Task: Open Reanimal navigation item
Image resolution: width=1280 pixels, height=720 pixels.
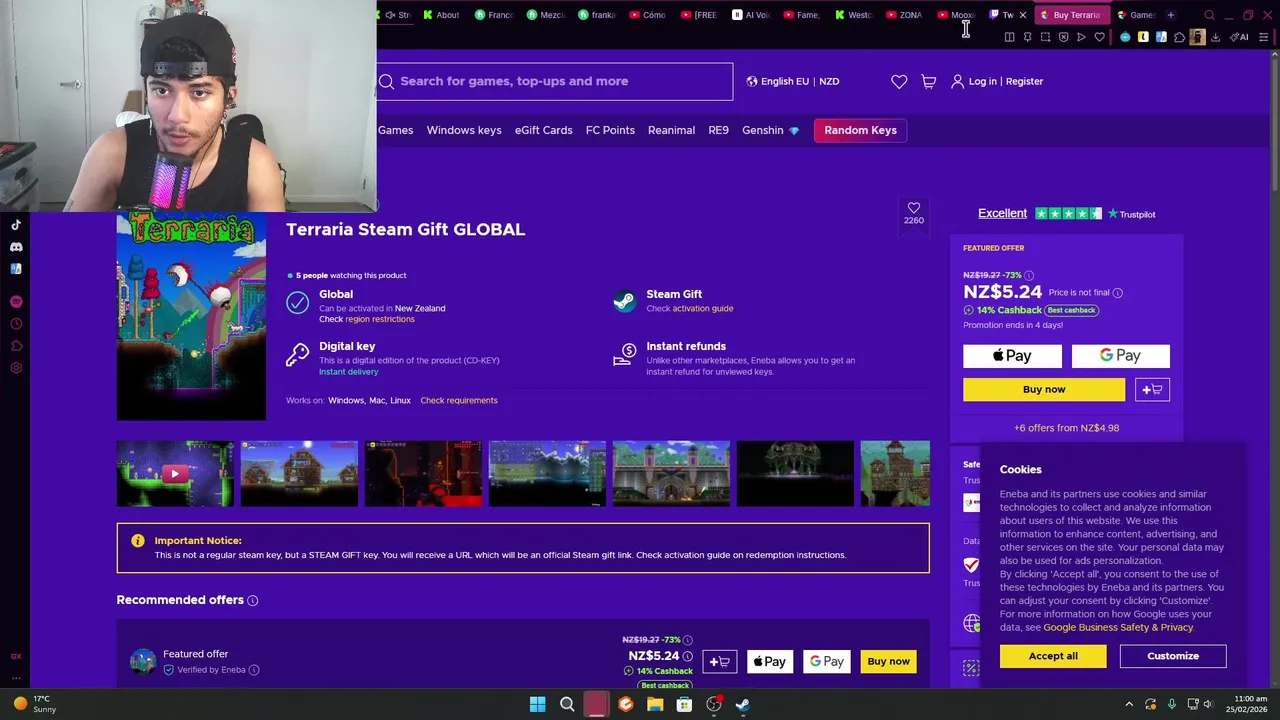Action: (x=671, y=130)
